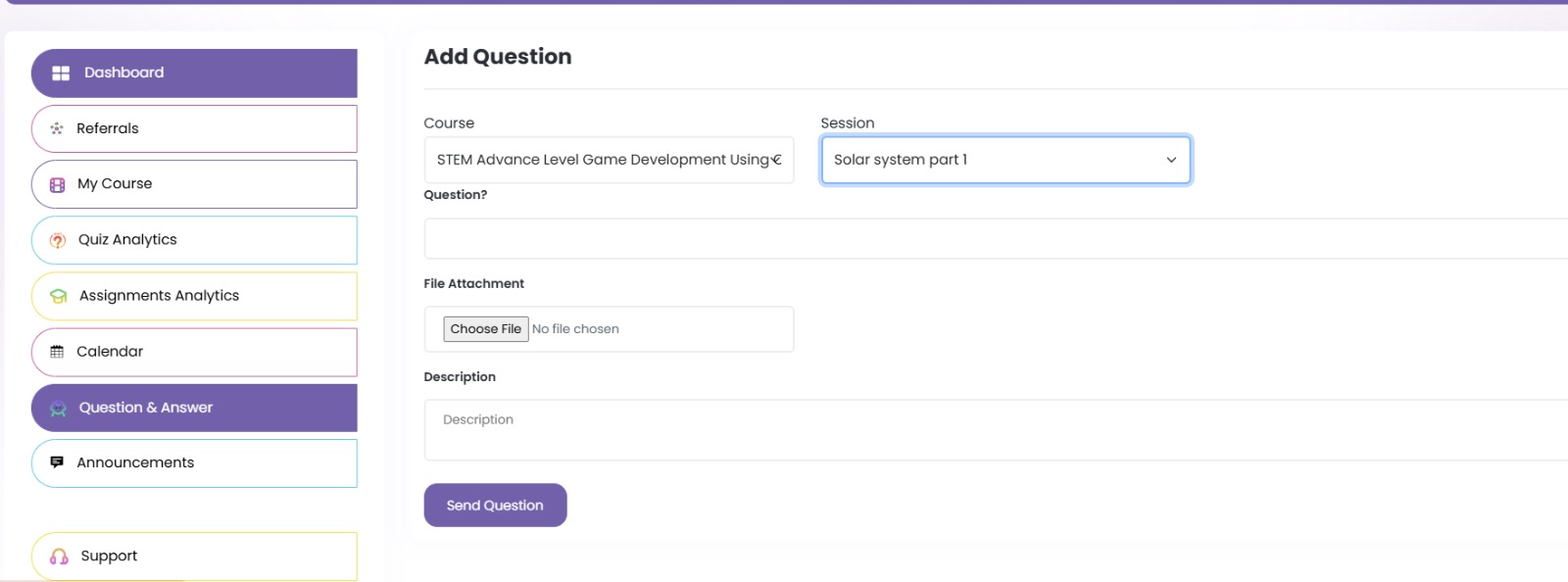
Task: Click the Dashboard grid icon
Action: pyautogui.click(x=61, y=73)
